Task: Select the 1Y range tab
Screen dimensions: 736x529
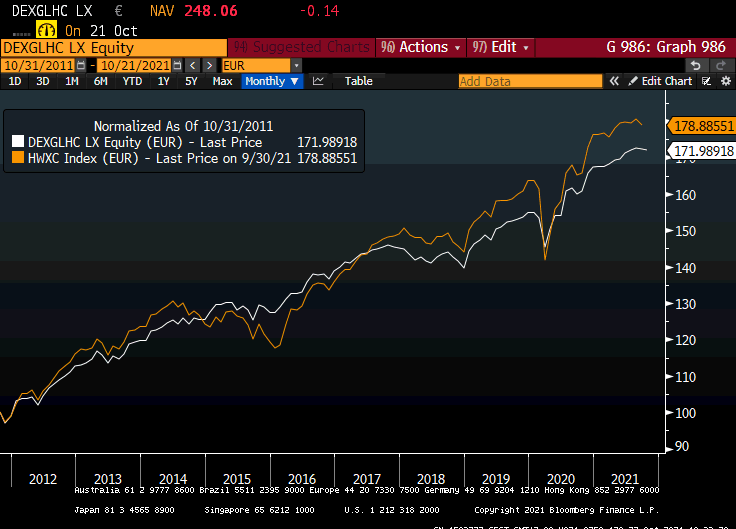Action: pyautogui.click(x=163, y=81)
